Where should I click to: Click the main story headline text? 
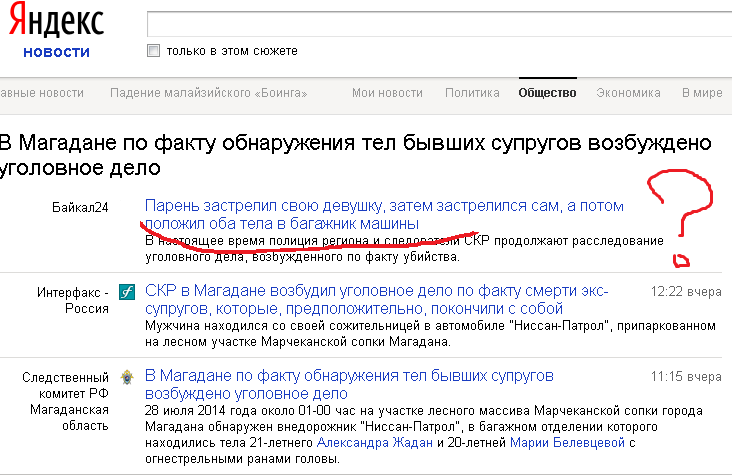click(x=356, y=155)
